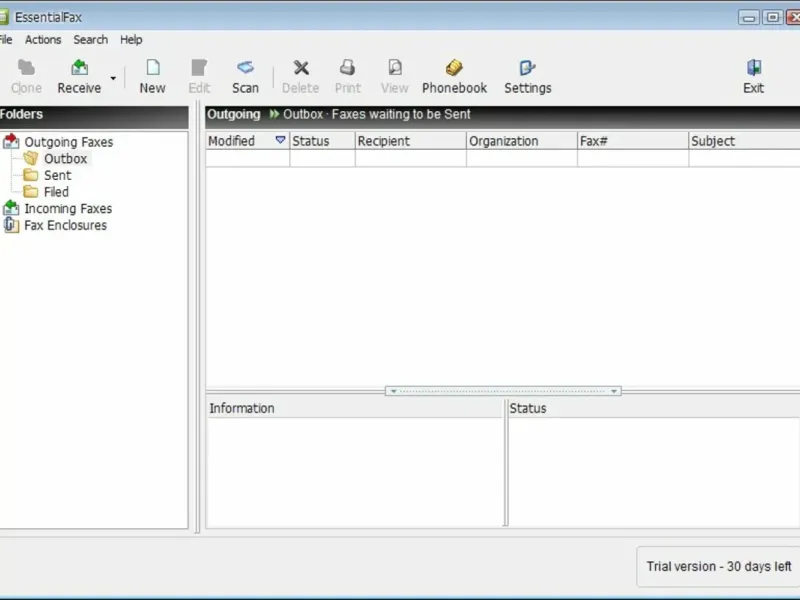Select Fax Enclosures in folder tree
800x600 pixels.
(66, 226)
